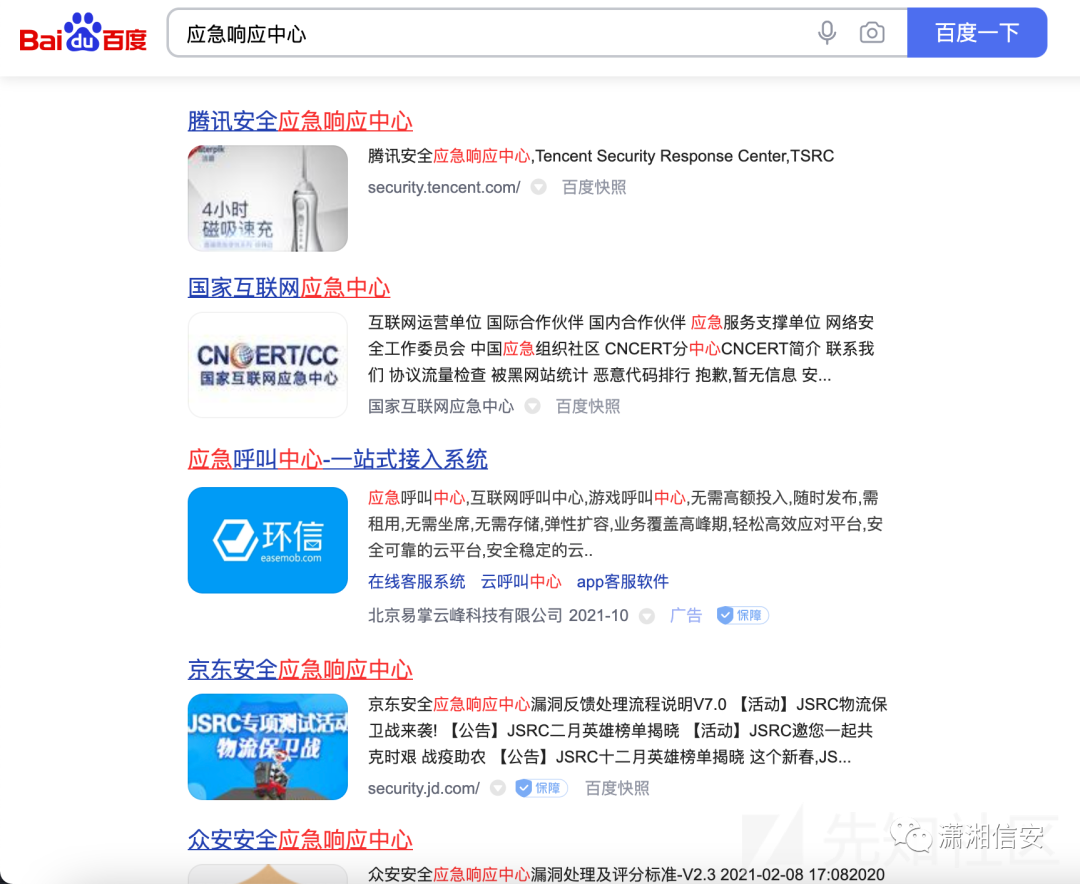Click the 广告 ad label
Image resolution: width=1080 pixels, height=884 pixels.
click(x=685, y=615)
